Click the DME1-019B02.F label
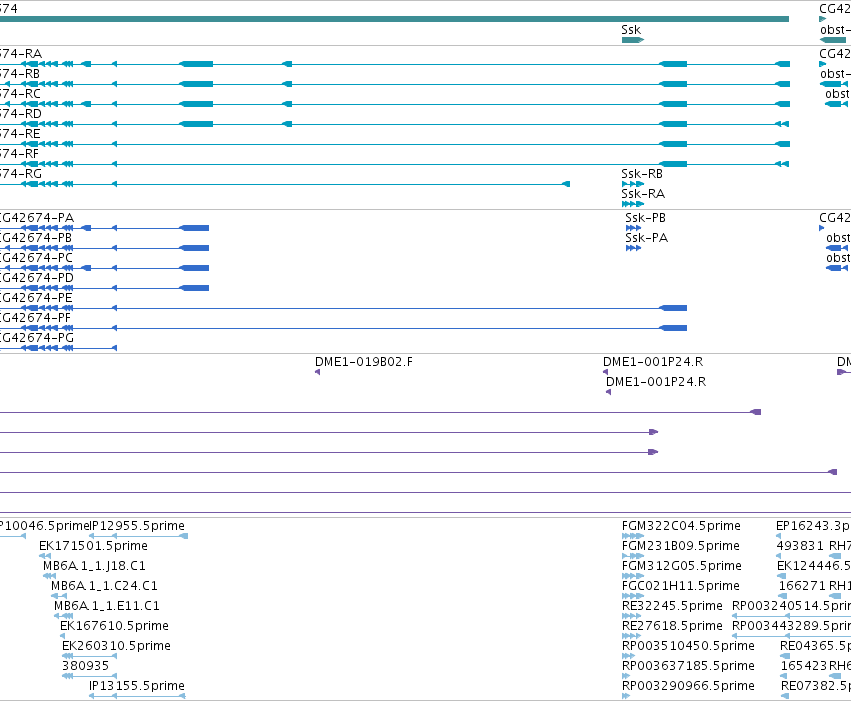Image resolution: width=851 pixels, height=701 pixels. (364, 362)
